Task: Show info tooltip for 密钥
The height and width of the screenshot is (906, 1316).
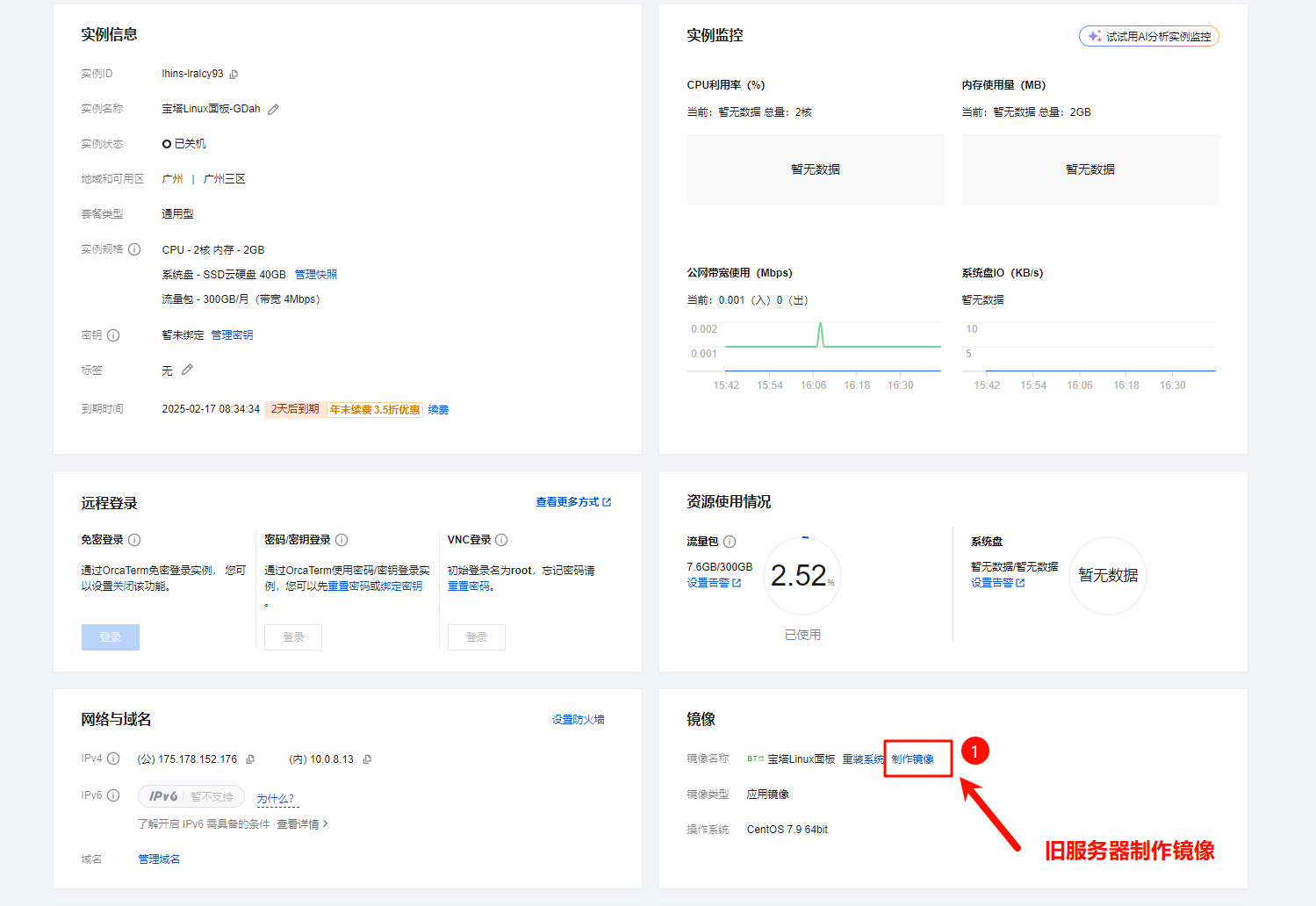Action: (113, 335)
